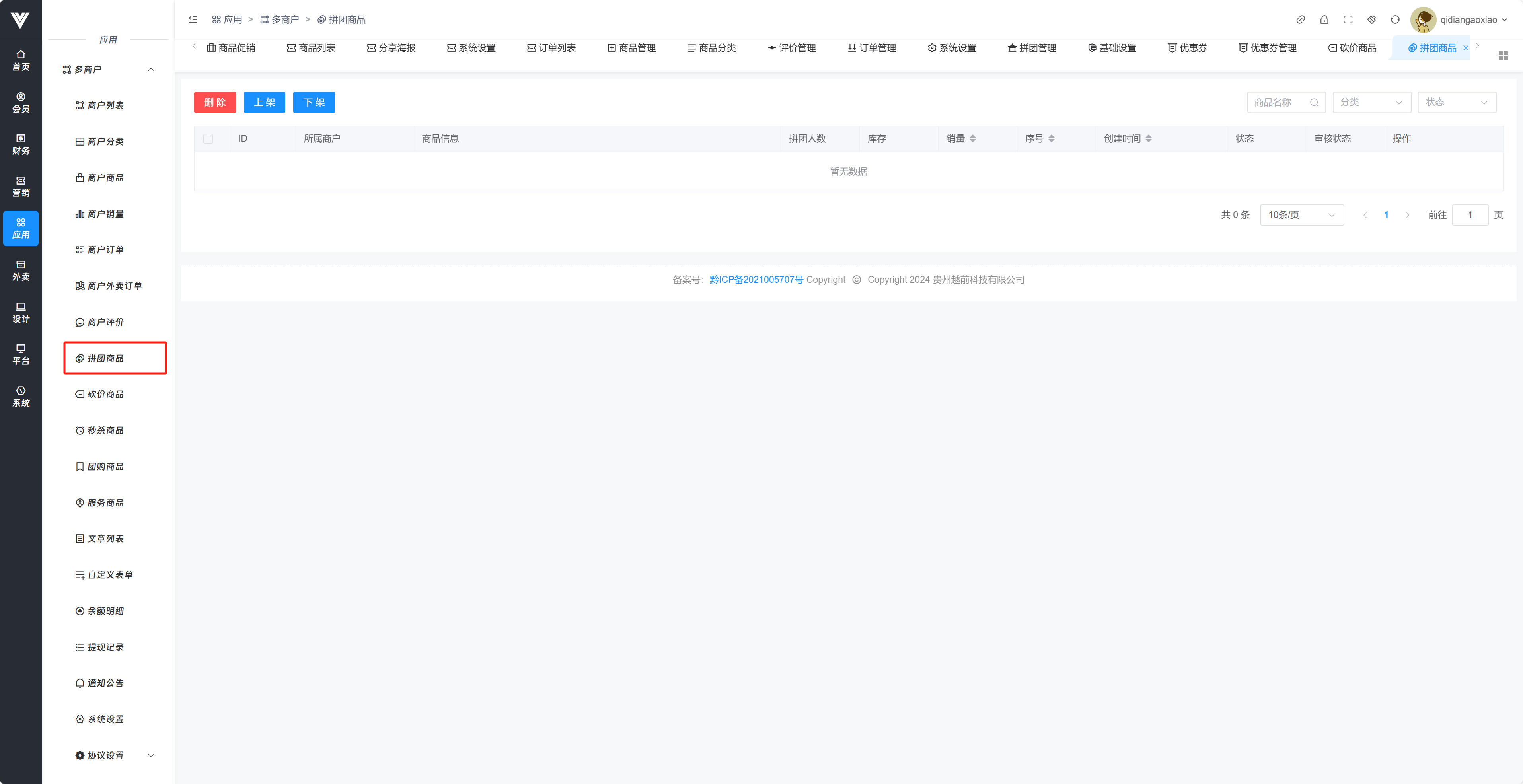The image size is (1523, 784).
Task: Click the red 删除 button
Action: coord(214,102)
